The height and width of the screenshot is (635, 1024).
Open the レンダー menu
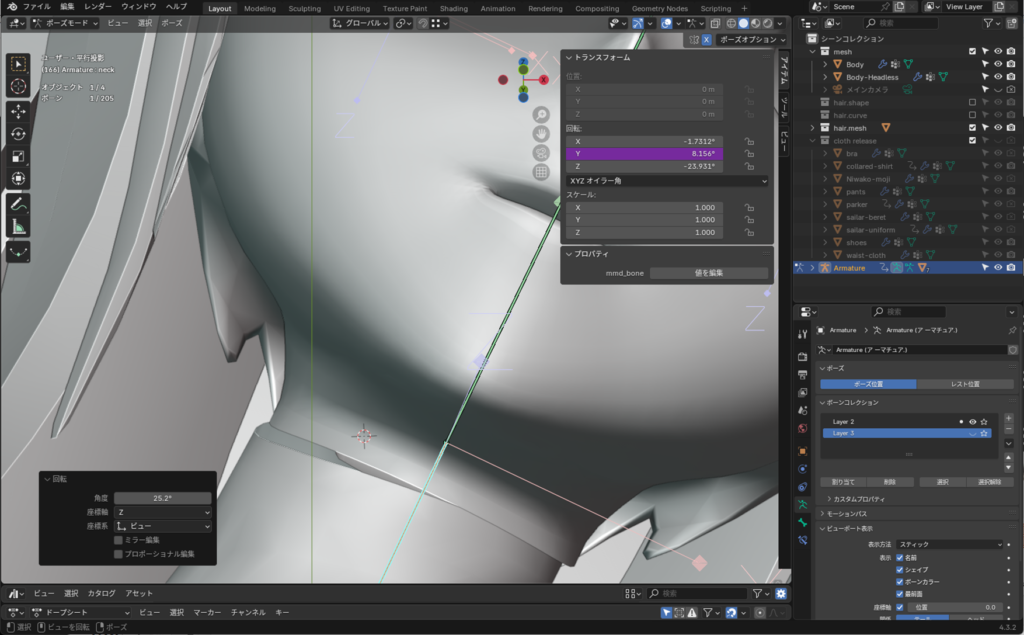[98, 7]
